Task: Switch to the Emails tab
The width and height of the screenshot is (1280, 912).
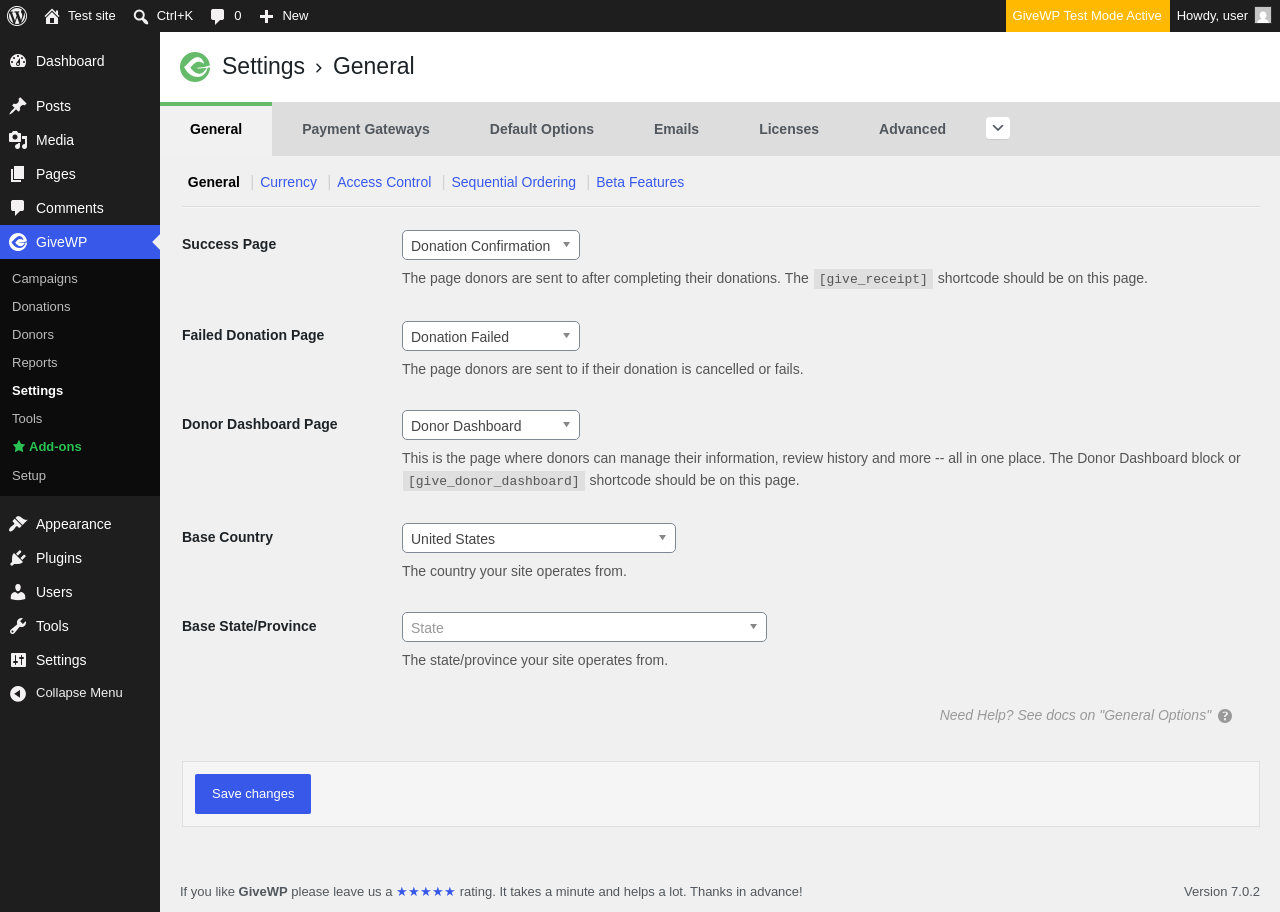Action: pyautogui.click(x=676, y=129)
